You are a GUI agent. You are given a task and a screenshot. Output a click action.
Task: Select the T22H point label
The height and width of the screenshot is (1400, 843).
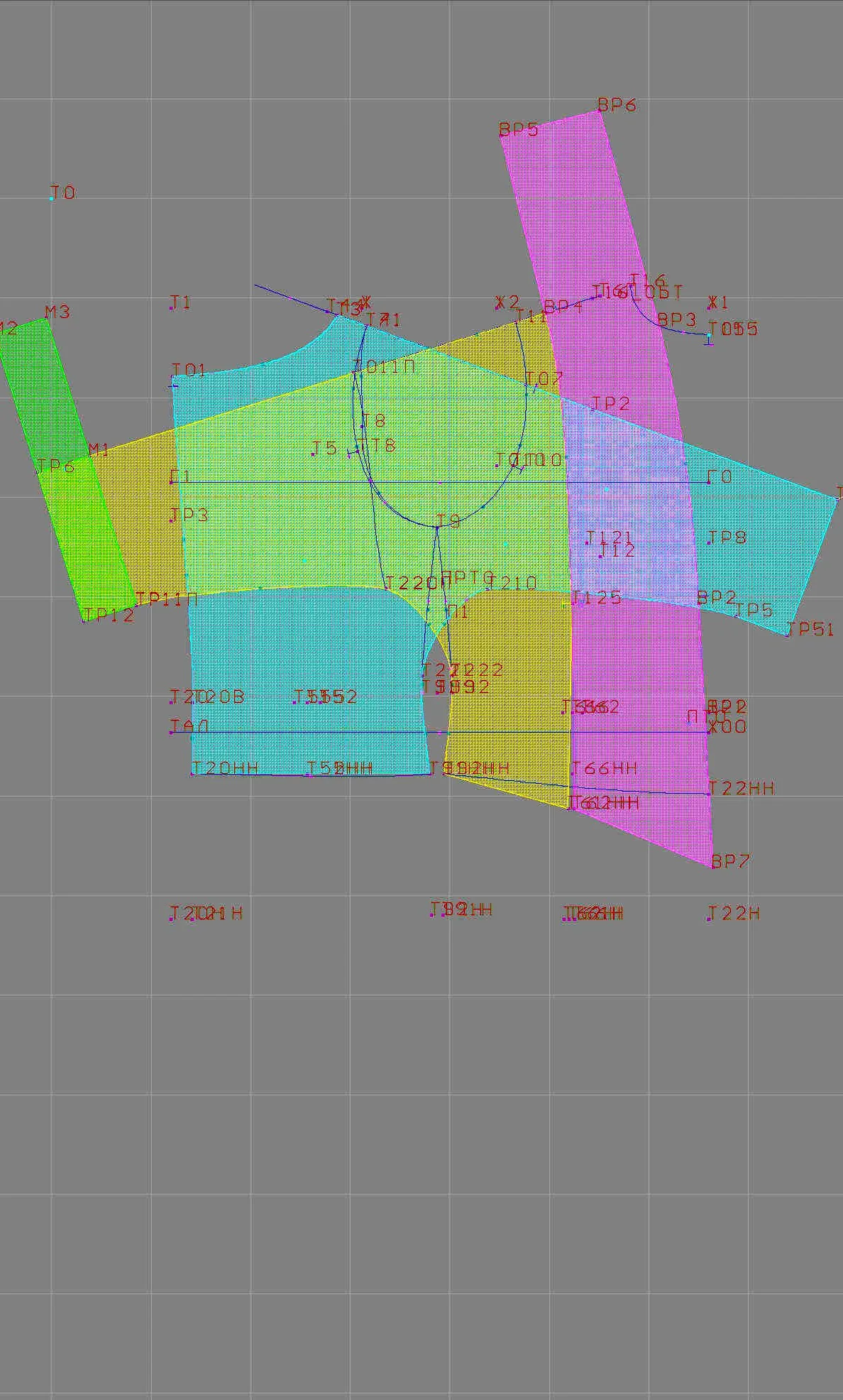[x=734, y=913]
